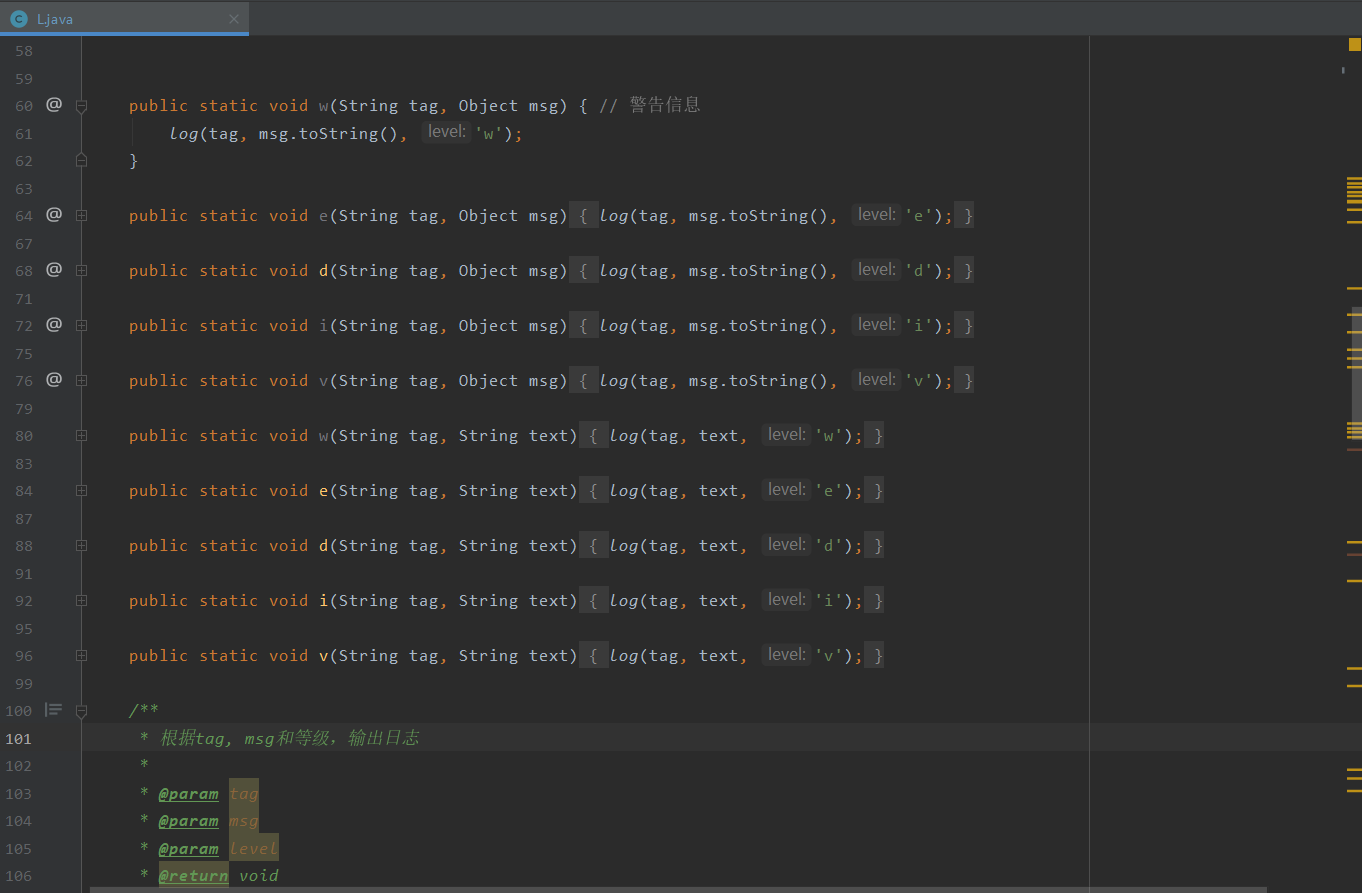Expand the folded method on line 72 gutter
Viewport: 1362px width, 893px height.
pos(82,325)
